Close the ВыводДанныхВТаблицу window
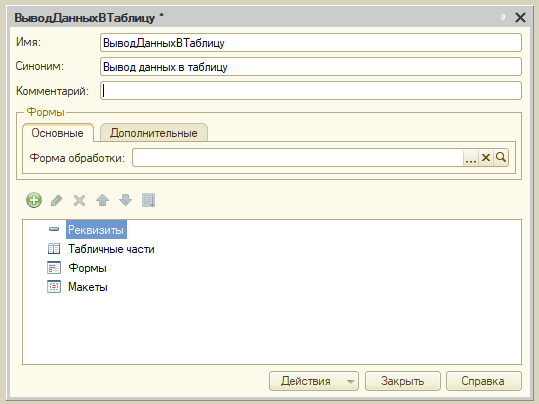The height and width of the screenshot is (404, 539). tap(520, 17)
